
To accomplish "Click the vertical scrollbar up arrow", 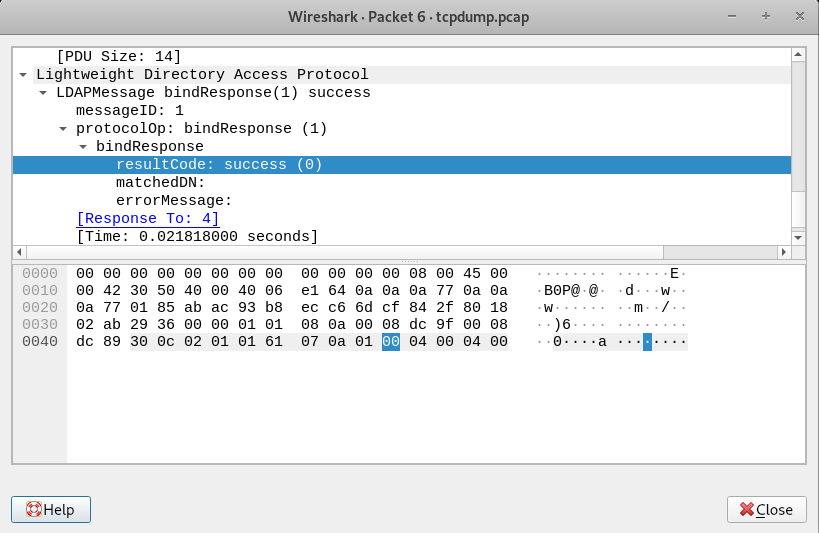I will pos(798,54).
